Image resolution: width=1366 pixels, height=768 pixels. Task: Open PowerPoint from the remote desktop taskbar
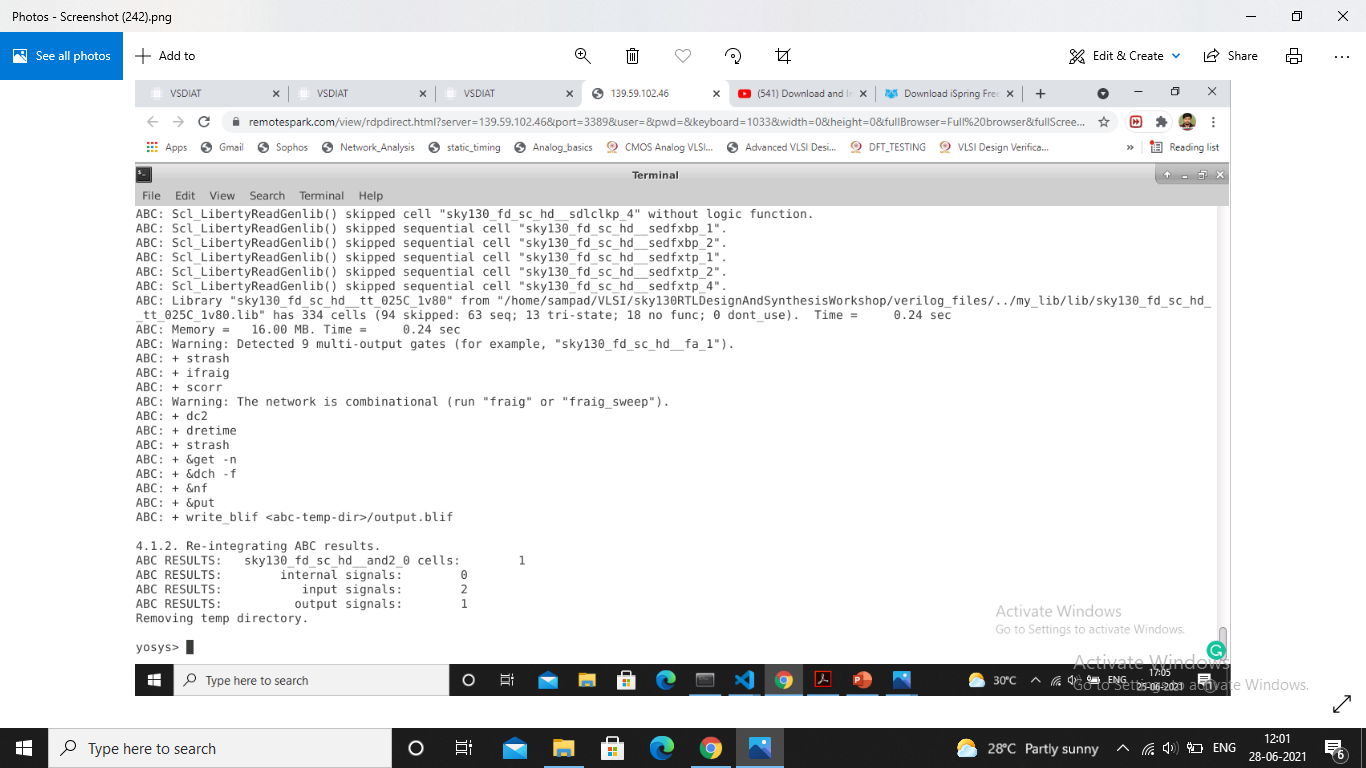click(x=862, y=679)
